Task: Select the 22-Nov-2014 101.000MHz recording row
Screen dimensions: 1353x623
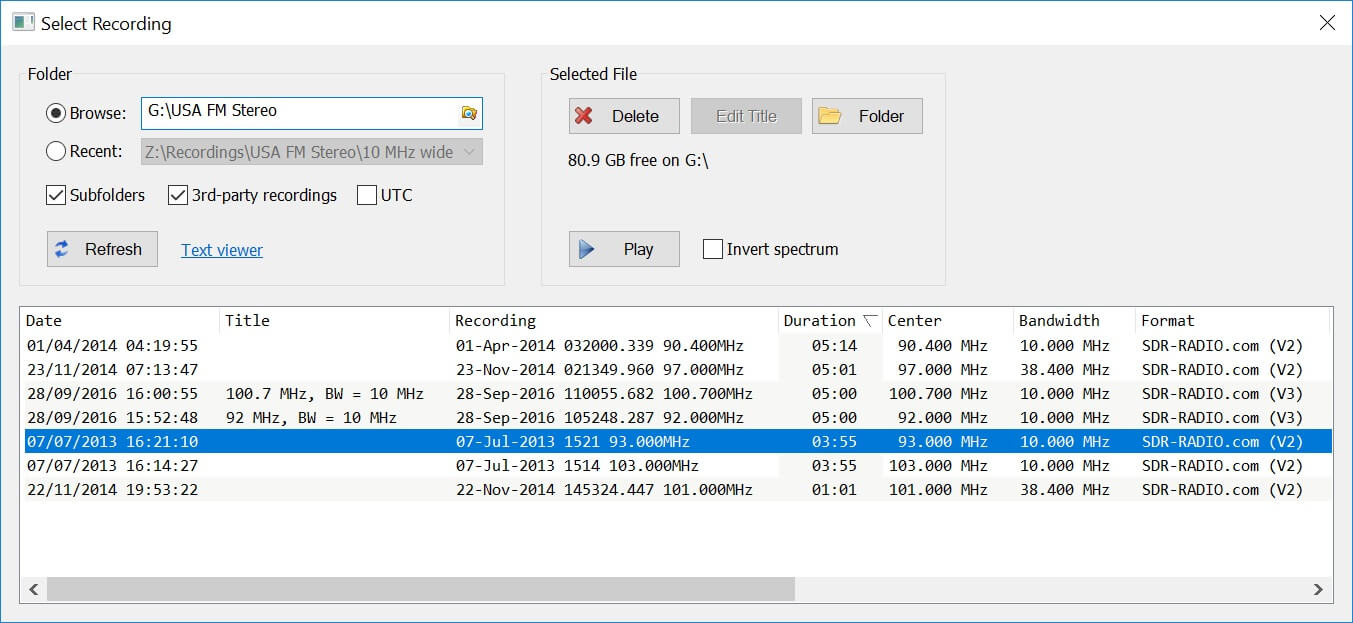Action: tap(400, 489)
